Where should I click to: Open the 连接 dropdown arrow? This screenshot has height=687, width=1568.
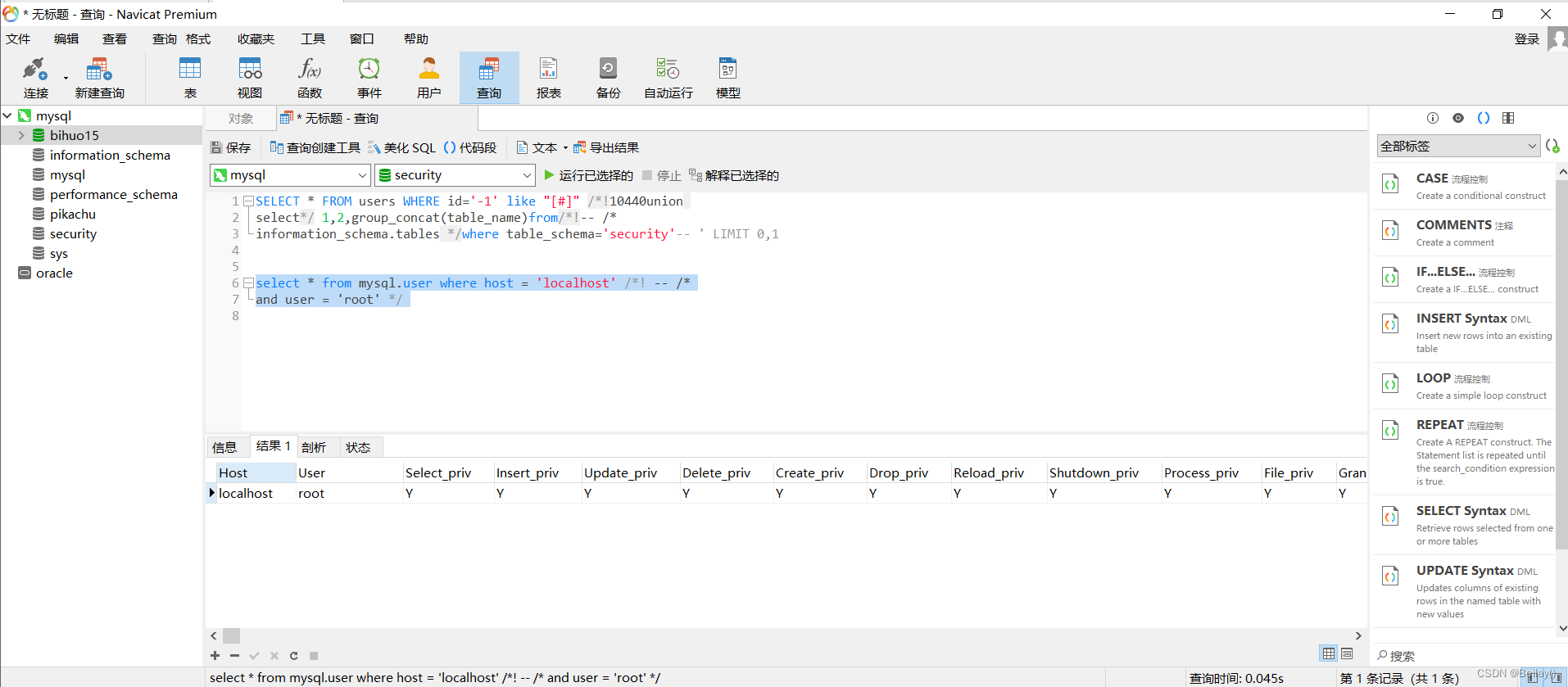(66, 79)
